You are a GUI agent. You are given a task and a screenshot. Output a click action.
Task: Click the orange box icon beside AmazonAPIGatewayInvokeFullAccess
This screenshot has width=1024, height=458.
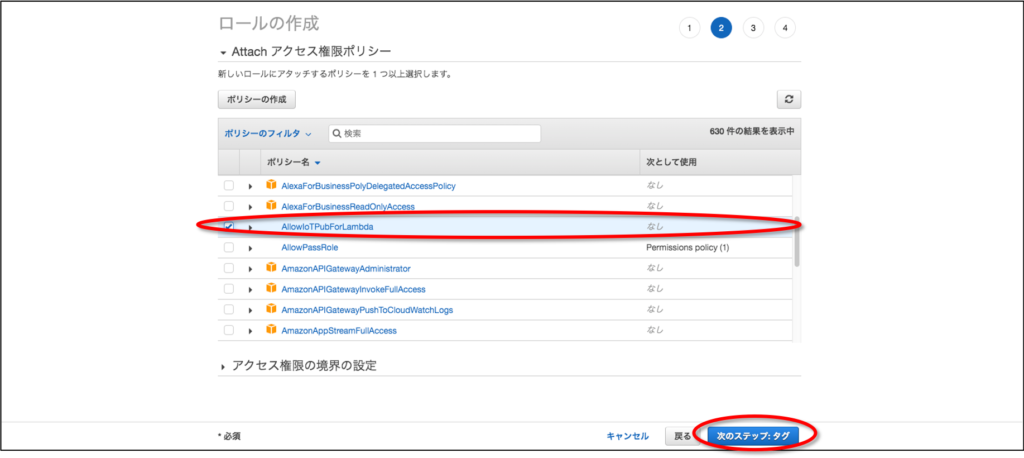pyautogui.click(x=270, y=289)
